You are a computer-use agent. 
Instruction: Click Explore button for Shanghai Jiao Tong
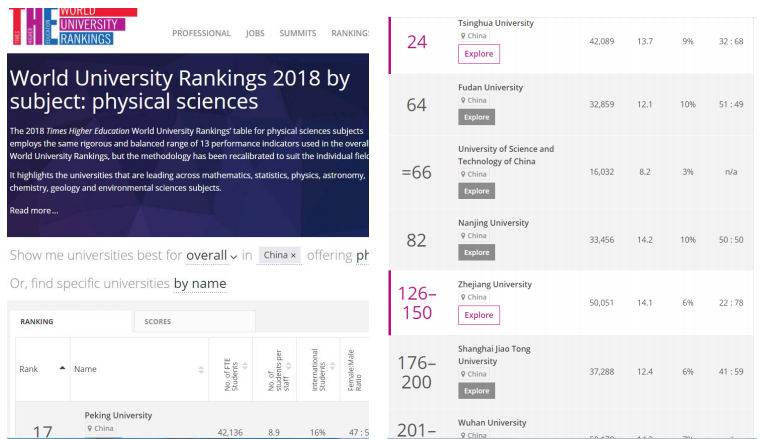[476, 391]
